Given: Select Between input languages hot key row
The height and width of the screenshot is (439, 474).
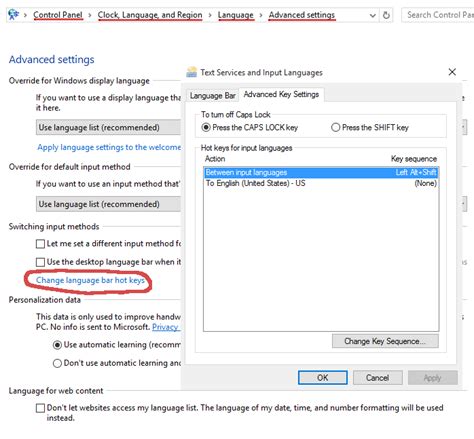Looking at the screenshot, I should (321, 172).
